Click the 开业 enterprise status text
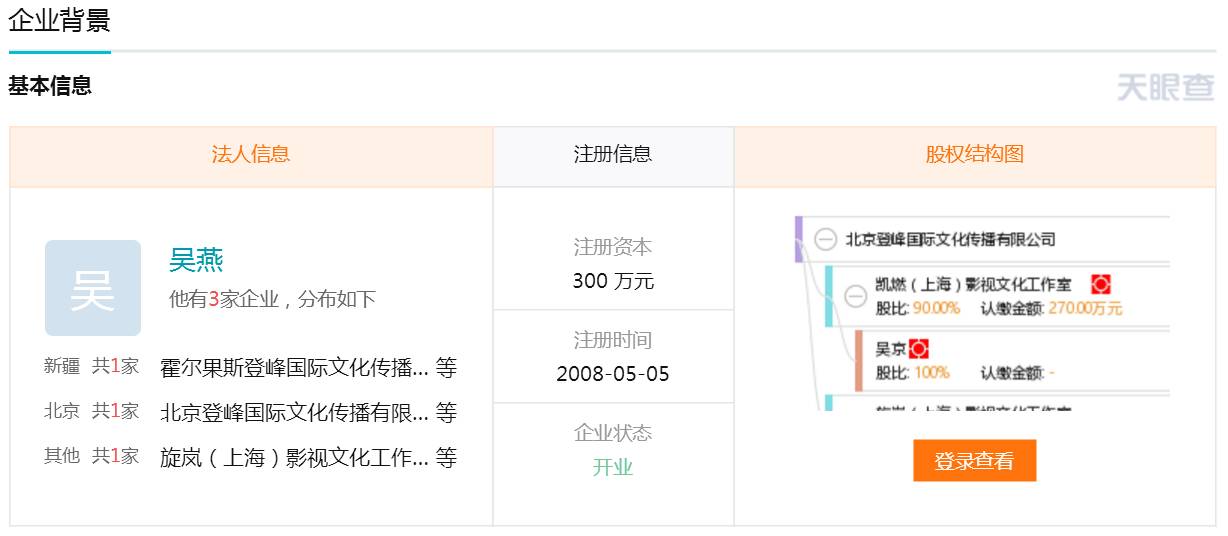The height and width of the screenshot is (536, 1228). (x=613, y=467)
